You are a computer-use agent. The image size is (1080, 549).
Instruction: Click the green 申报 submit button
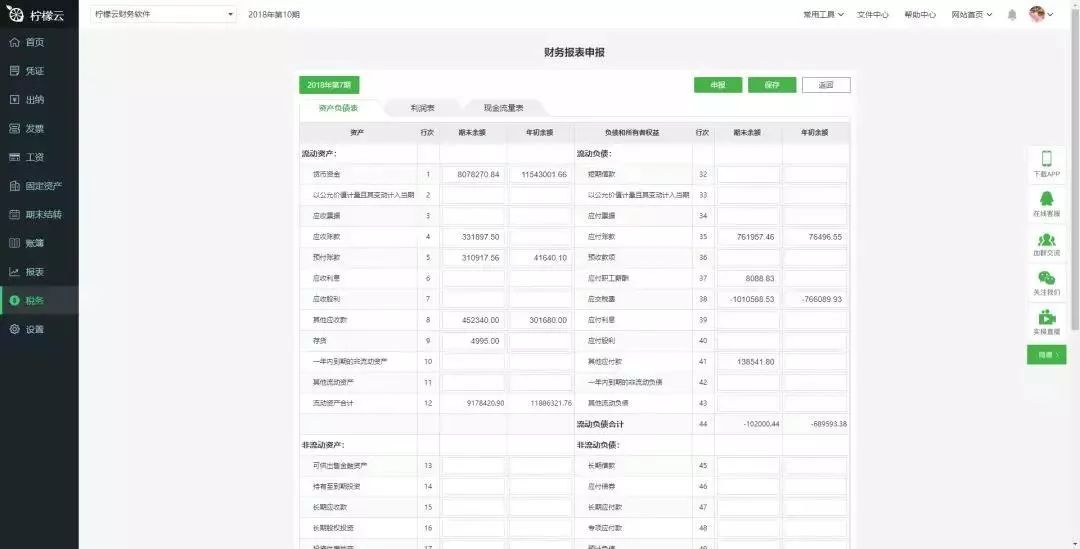pos(718,85)
